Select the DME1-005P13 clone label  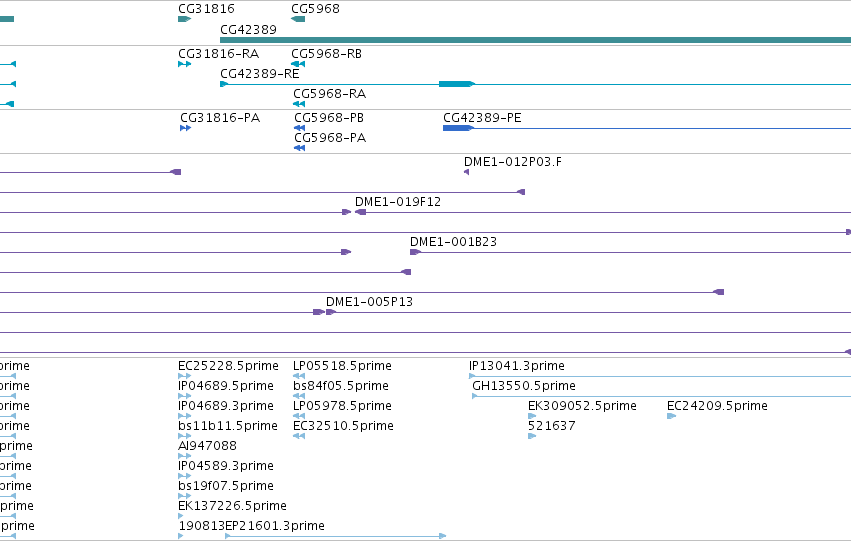pos(369,302)
